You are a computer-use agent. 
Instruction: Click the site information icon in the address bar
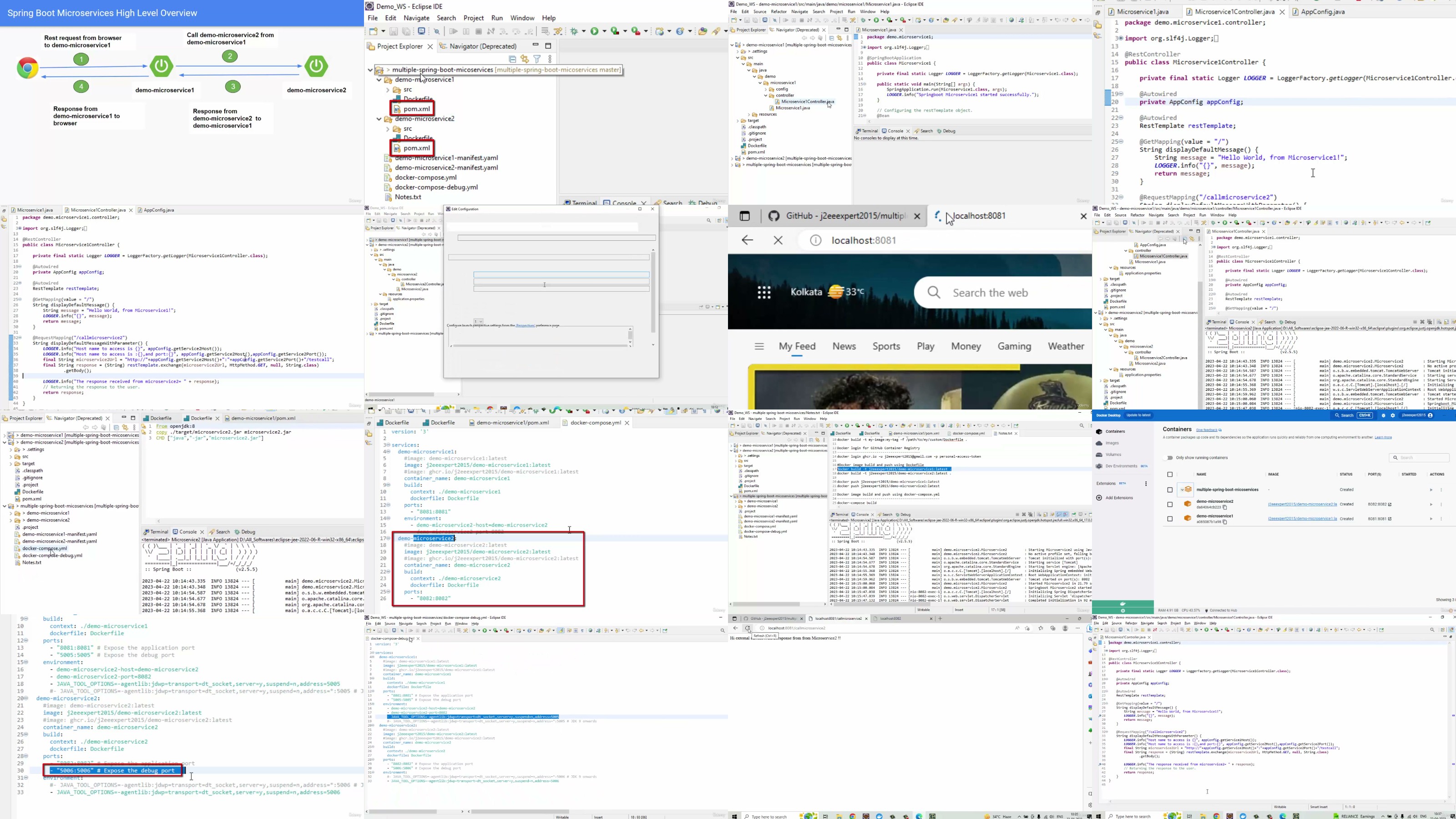coord(816,240)
